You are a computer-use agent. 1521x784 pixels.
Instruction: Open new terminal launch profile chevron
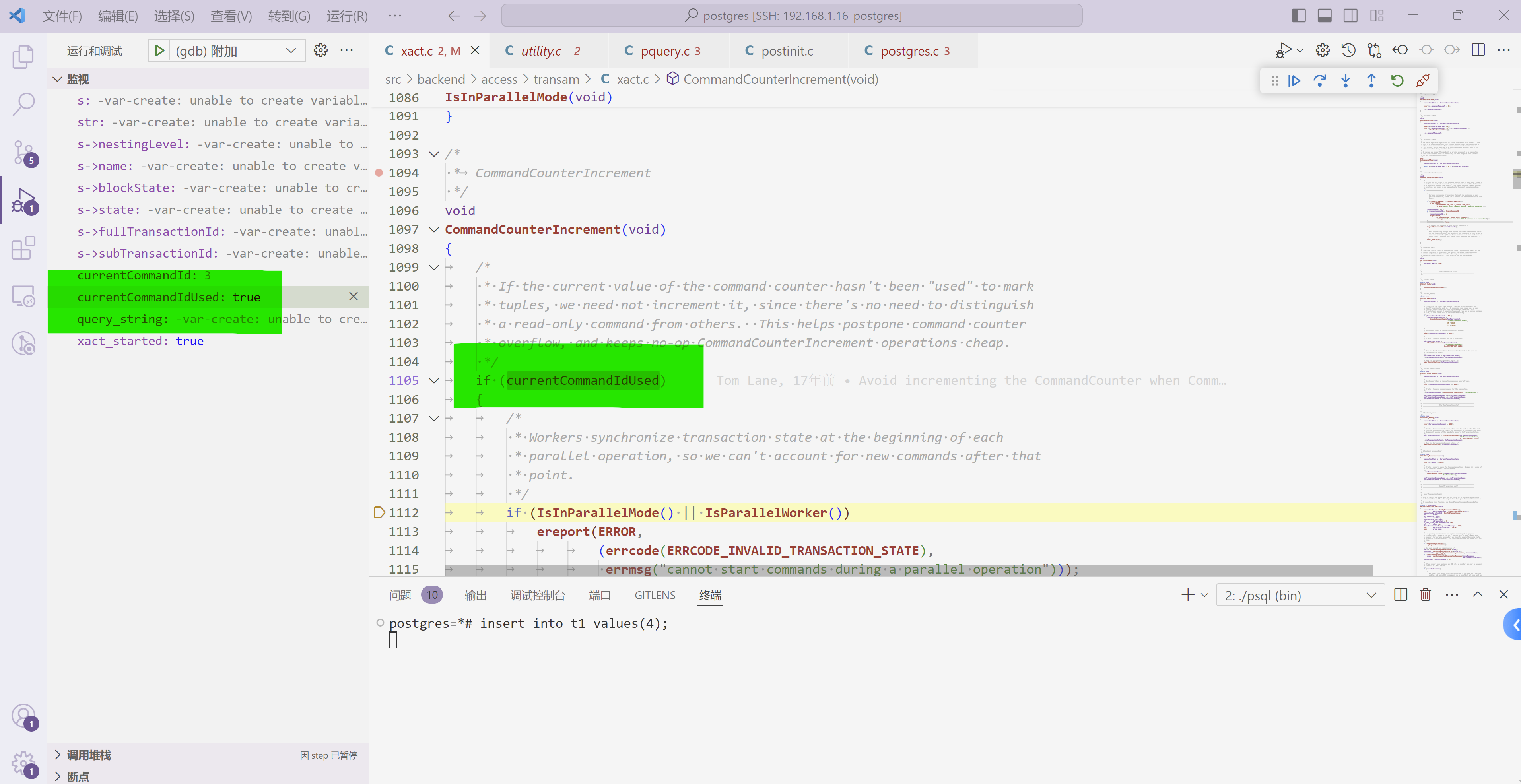[x=1204, y=595]
